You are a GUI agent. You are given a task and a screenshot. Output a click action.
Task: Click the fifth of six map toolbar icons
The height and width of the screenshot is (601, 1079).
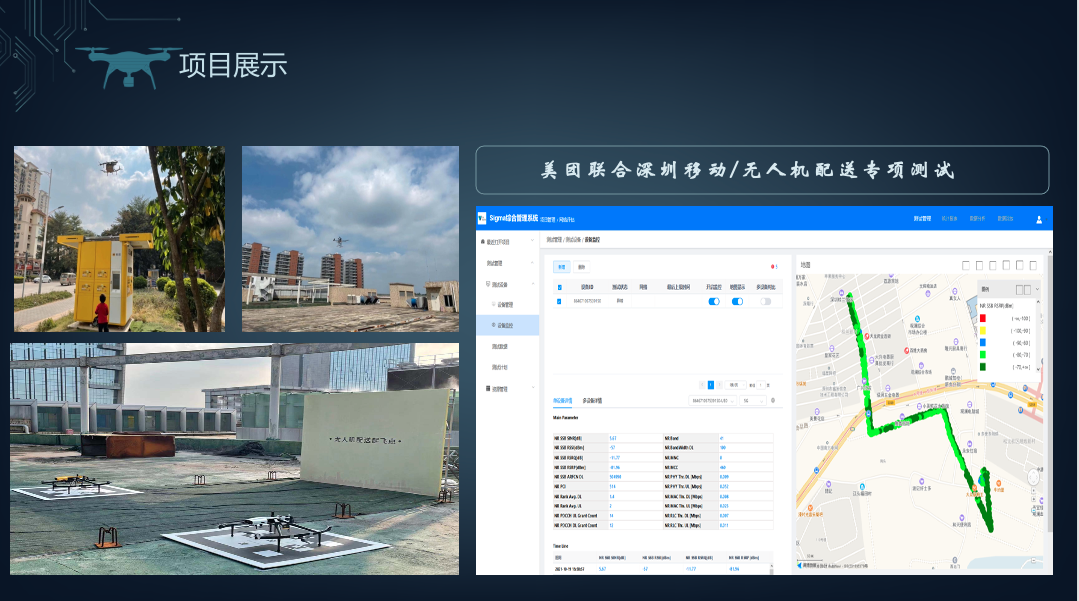(1019, 265)
